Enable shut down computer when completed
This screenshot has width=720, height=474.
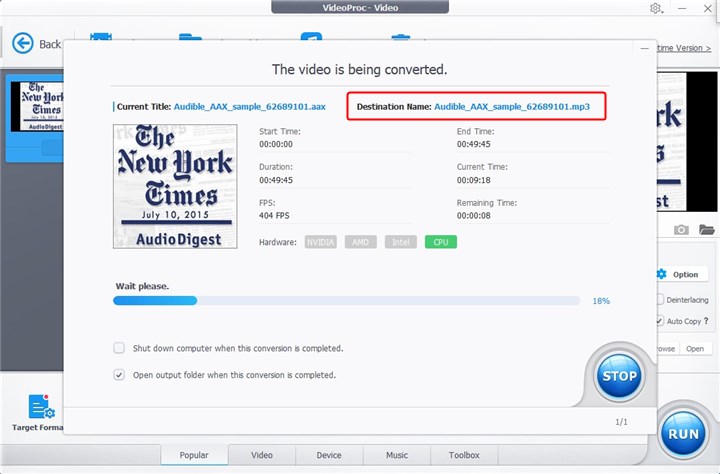[x=119, y=348]
